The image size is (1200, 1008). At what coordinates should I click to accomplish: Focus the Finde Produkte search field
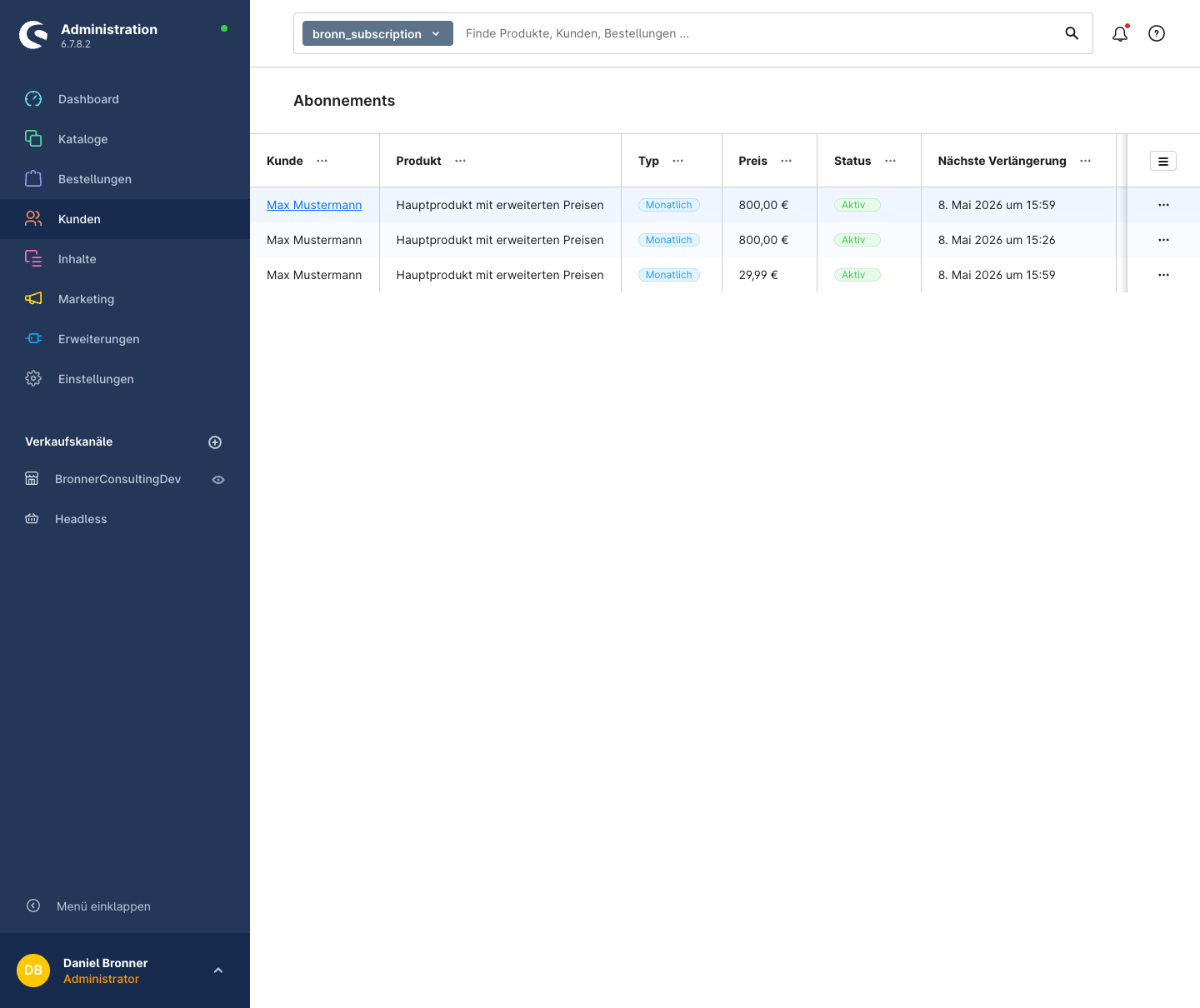tap(758, 33)
